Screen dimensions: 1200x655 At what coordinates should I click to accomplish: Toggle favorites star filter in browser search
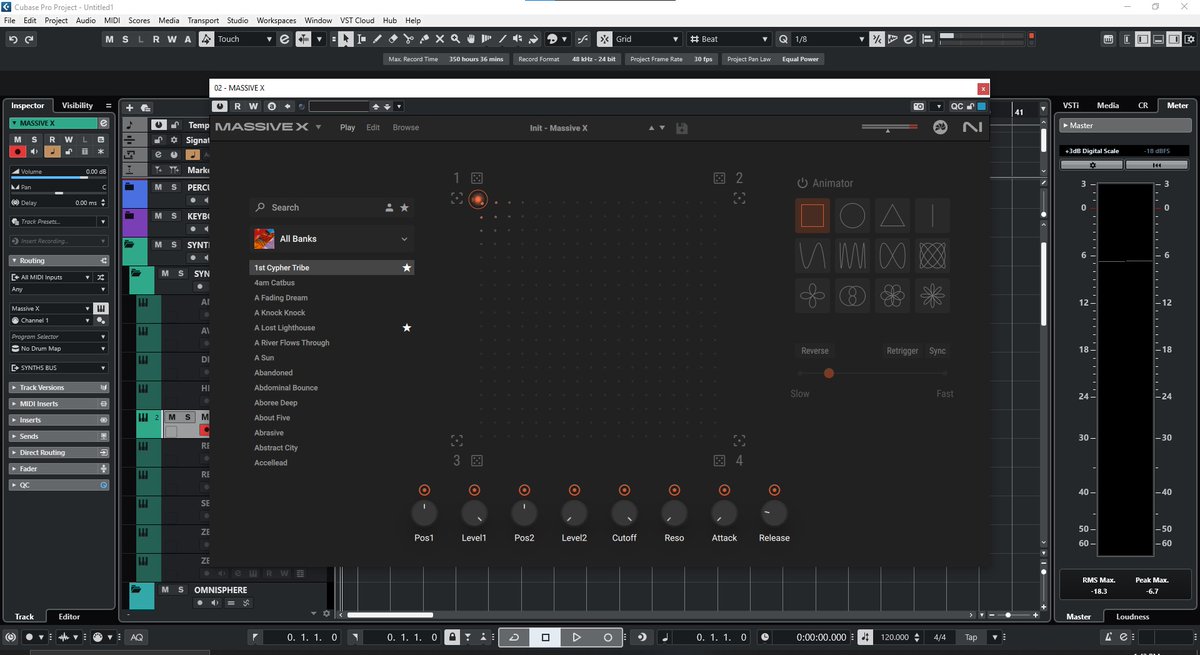[404, 207]
